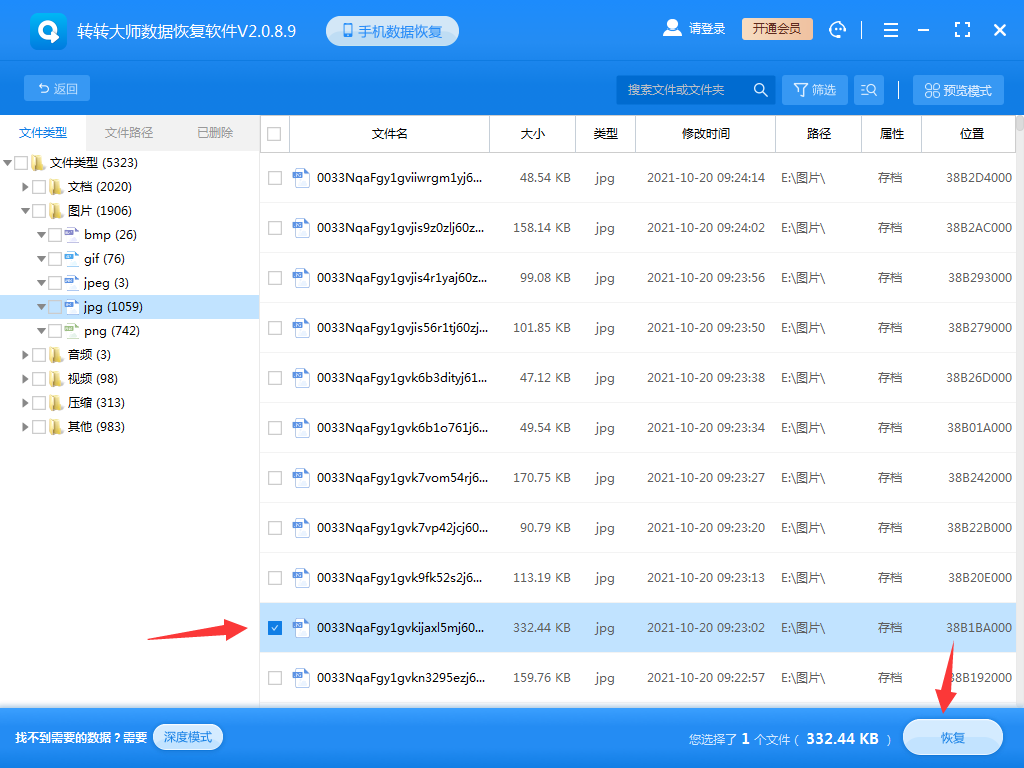Click file icon of 0033NqaFgy1gviiwrgm1yj6
This screenshot has height=768, width=1024.
point(300,178)
